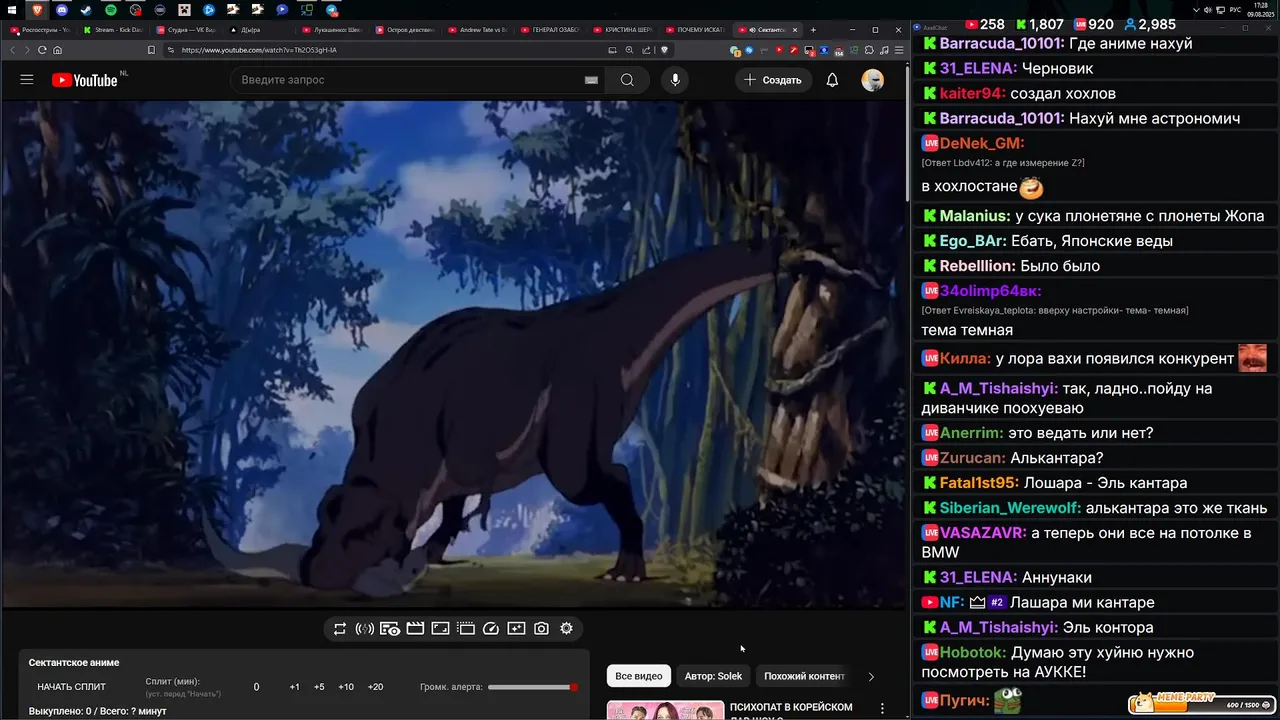Add +1 minute to split
Viewport: 1280px width, 720px height.
tap(294, 687)
